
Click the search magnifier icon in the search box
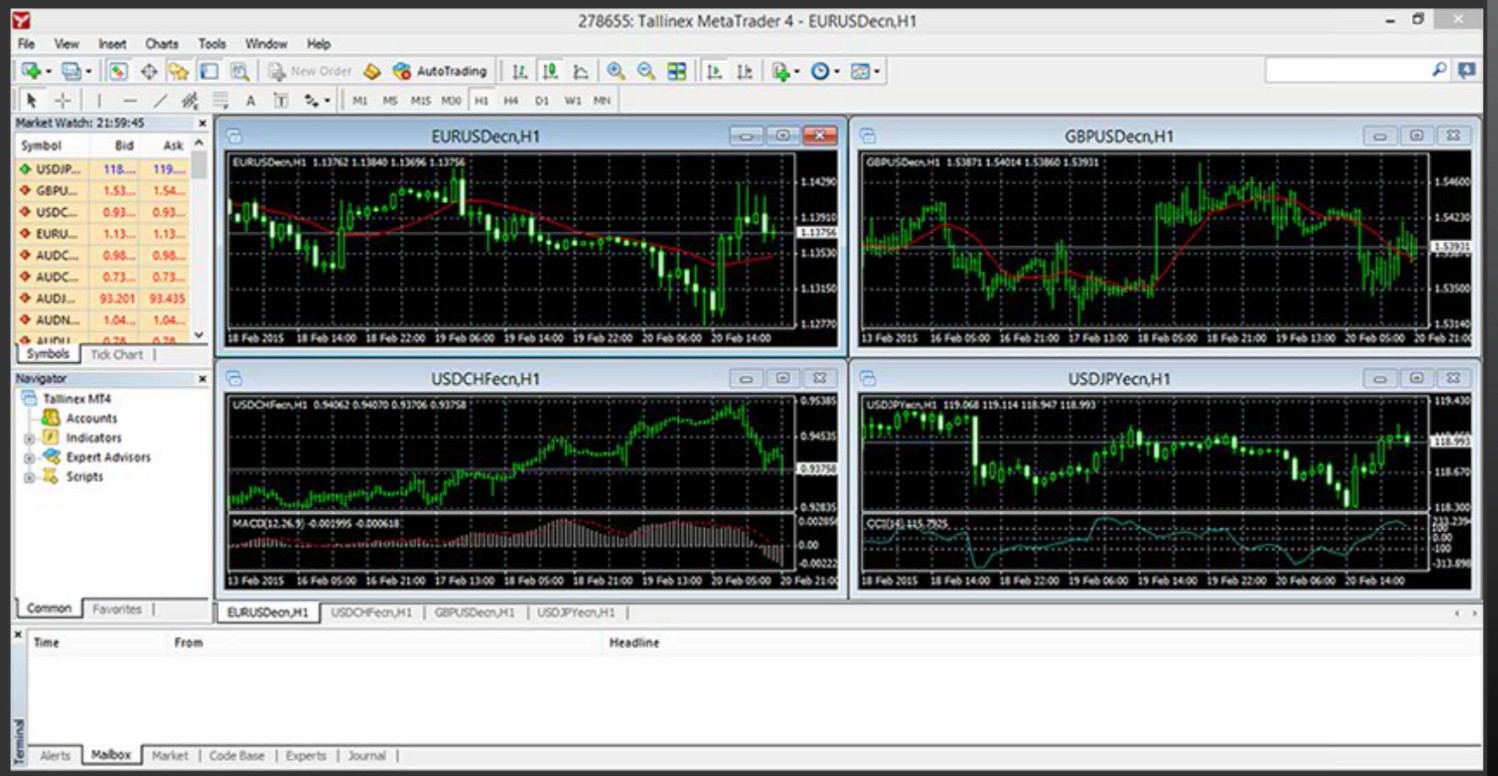click(1439, 69)
